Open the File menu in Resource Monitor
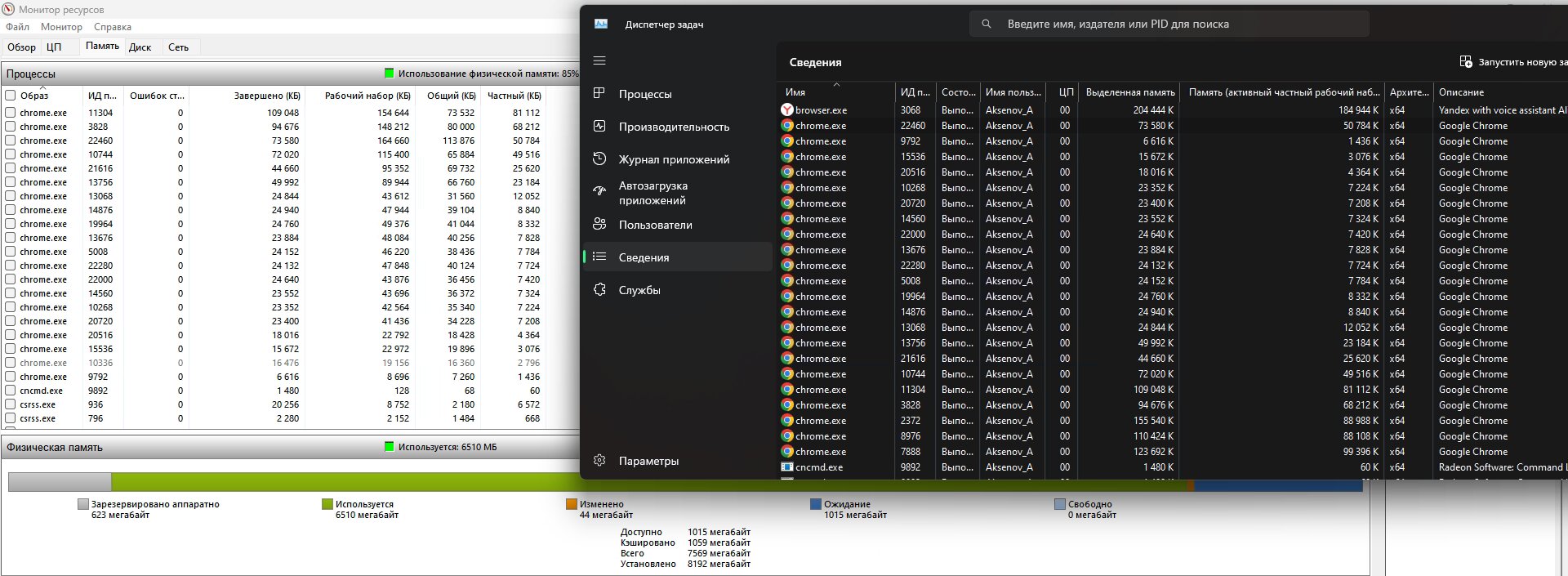 point(17,27)
